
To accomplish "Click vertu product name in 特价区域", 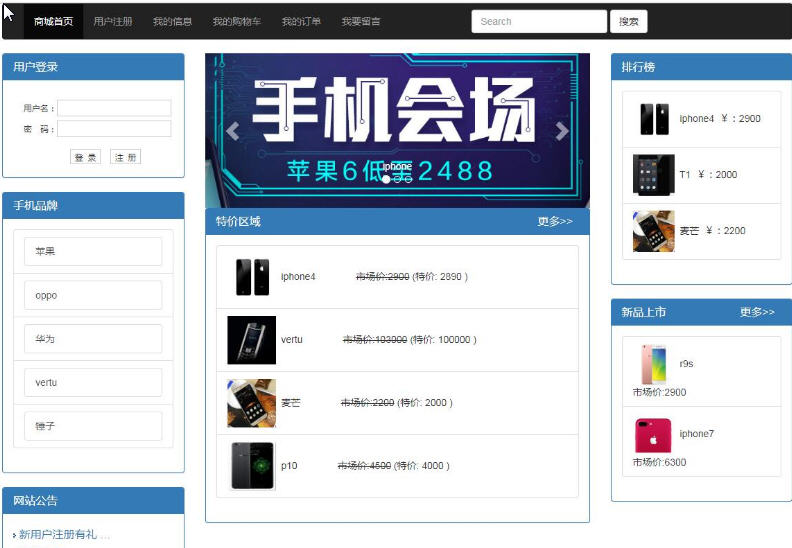I will pos(291,339).
